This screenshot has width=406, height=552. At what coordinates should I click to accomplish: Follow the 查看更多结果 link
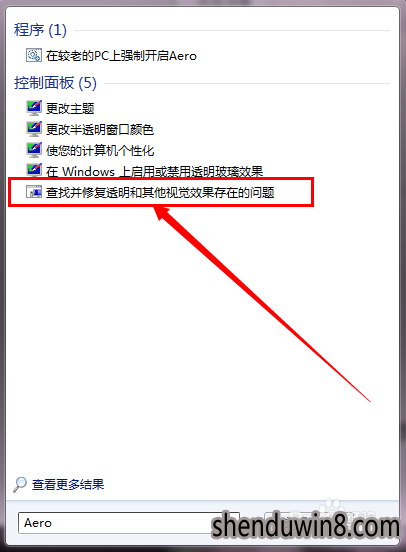click(68, 485)
